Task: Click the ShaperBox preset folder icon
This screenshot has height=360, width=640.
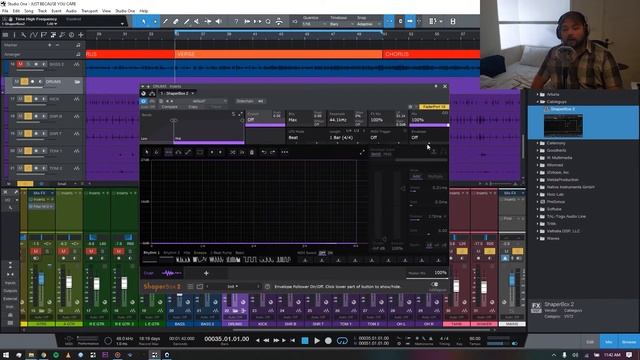Action: [x=200, y=287]
